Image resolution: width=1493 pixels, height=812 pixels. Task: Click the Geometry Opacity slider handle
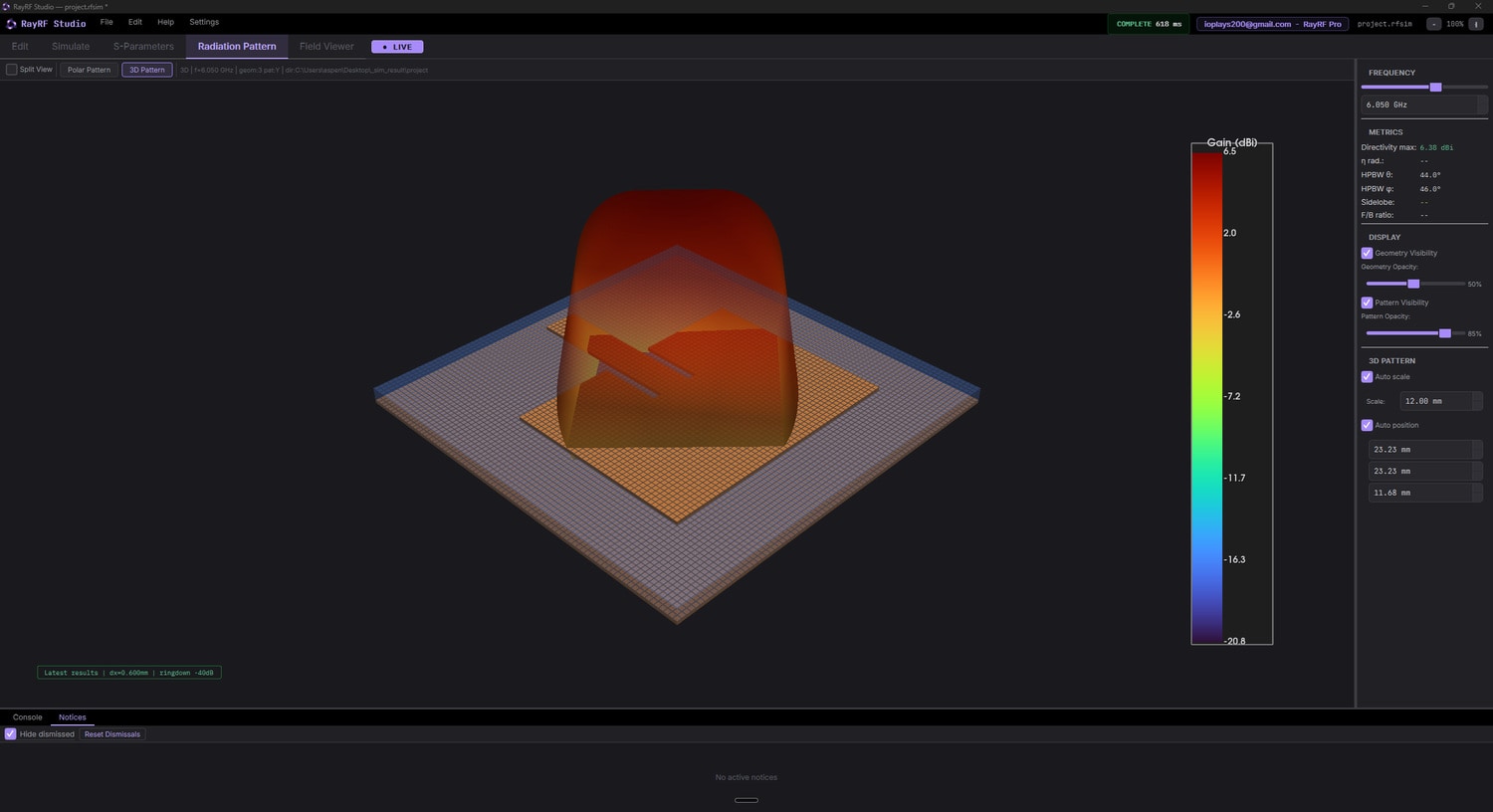(x=1413, y=284)
